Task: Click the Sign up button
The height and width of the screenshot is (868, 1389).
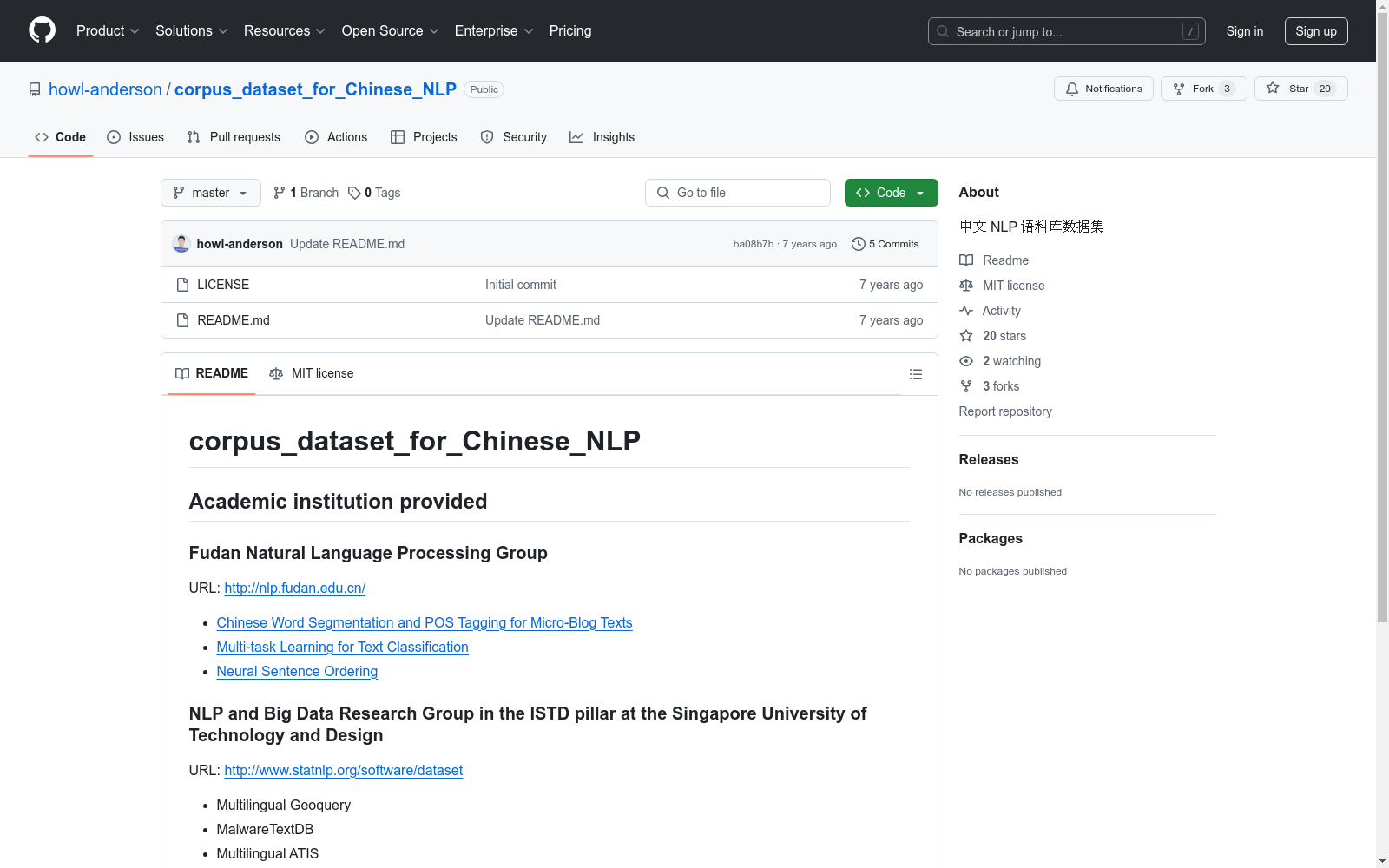Action: click(x=1316, y=31)
